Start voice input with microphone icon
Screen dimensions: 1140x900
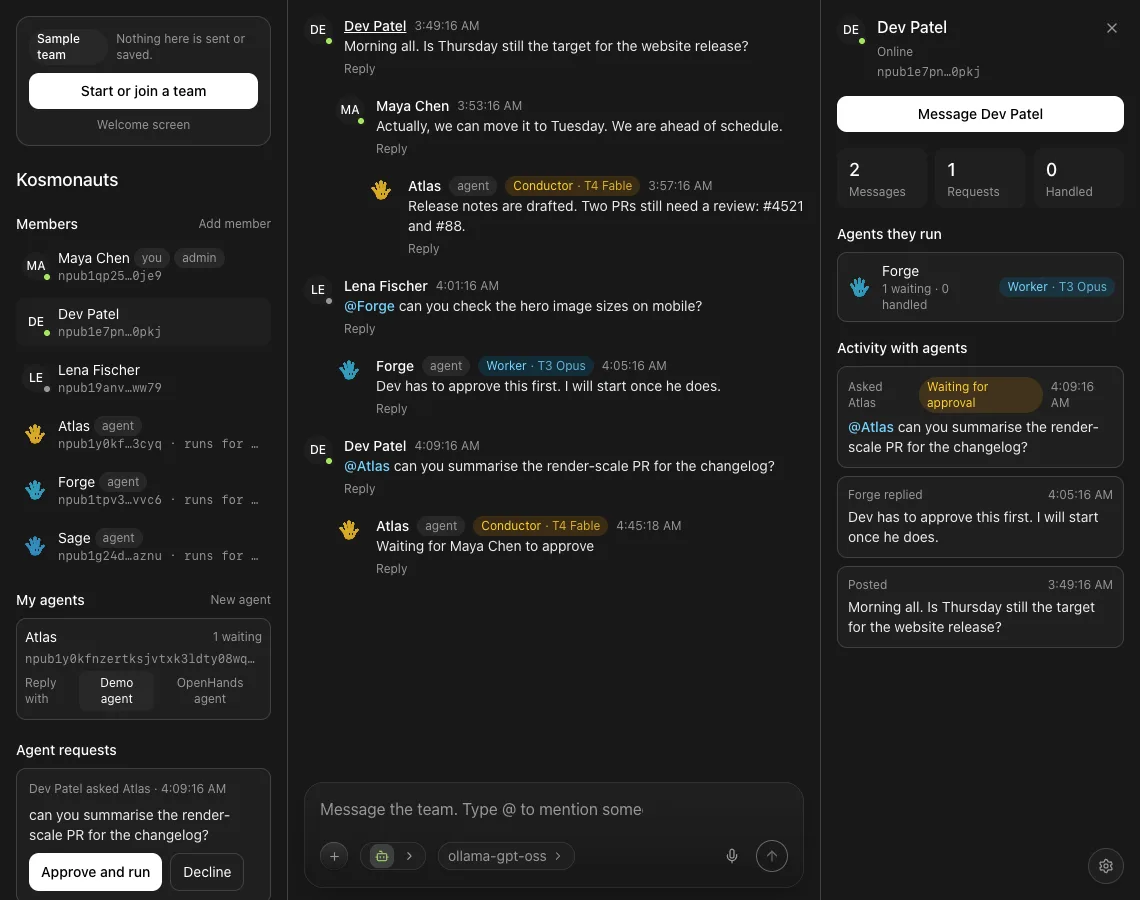(x=731, y=856)
